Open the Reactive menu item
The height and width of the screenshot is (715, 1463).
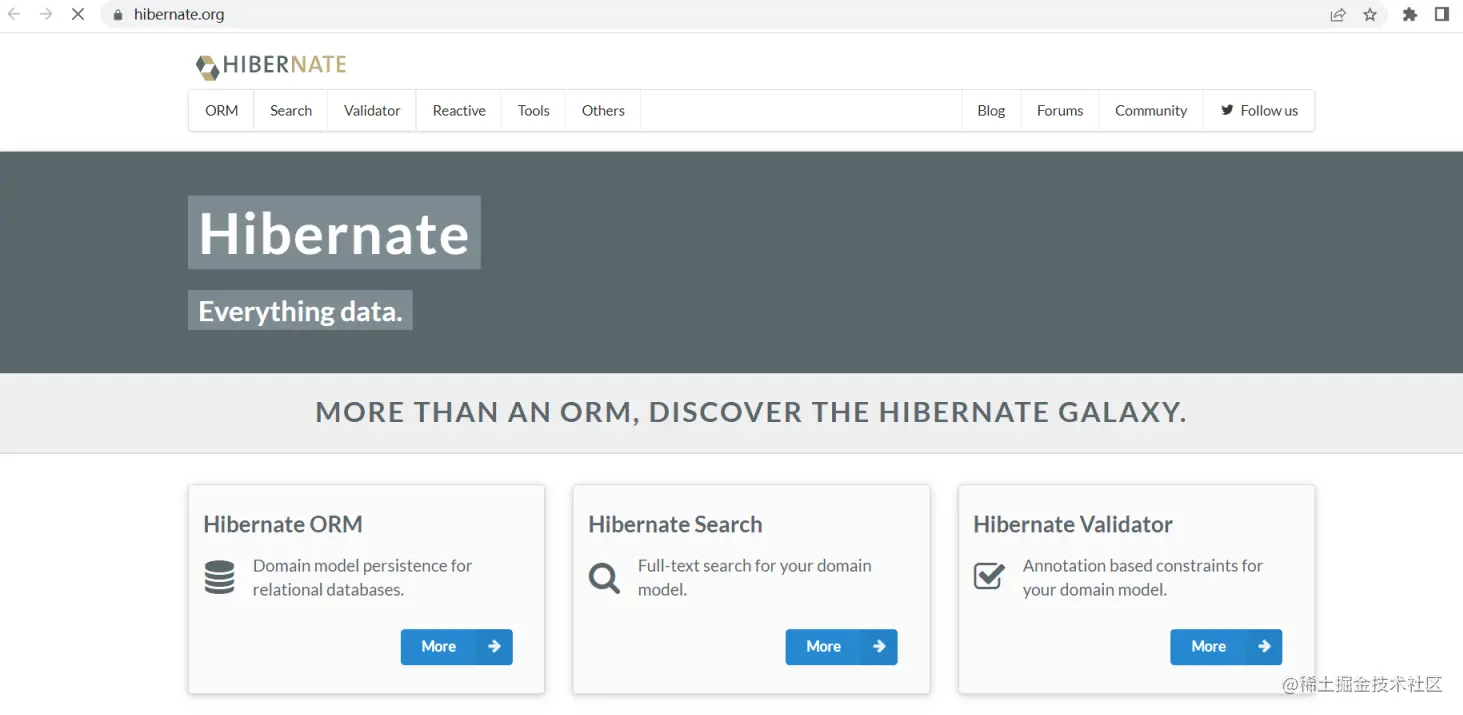(459, 110)
